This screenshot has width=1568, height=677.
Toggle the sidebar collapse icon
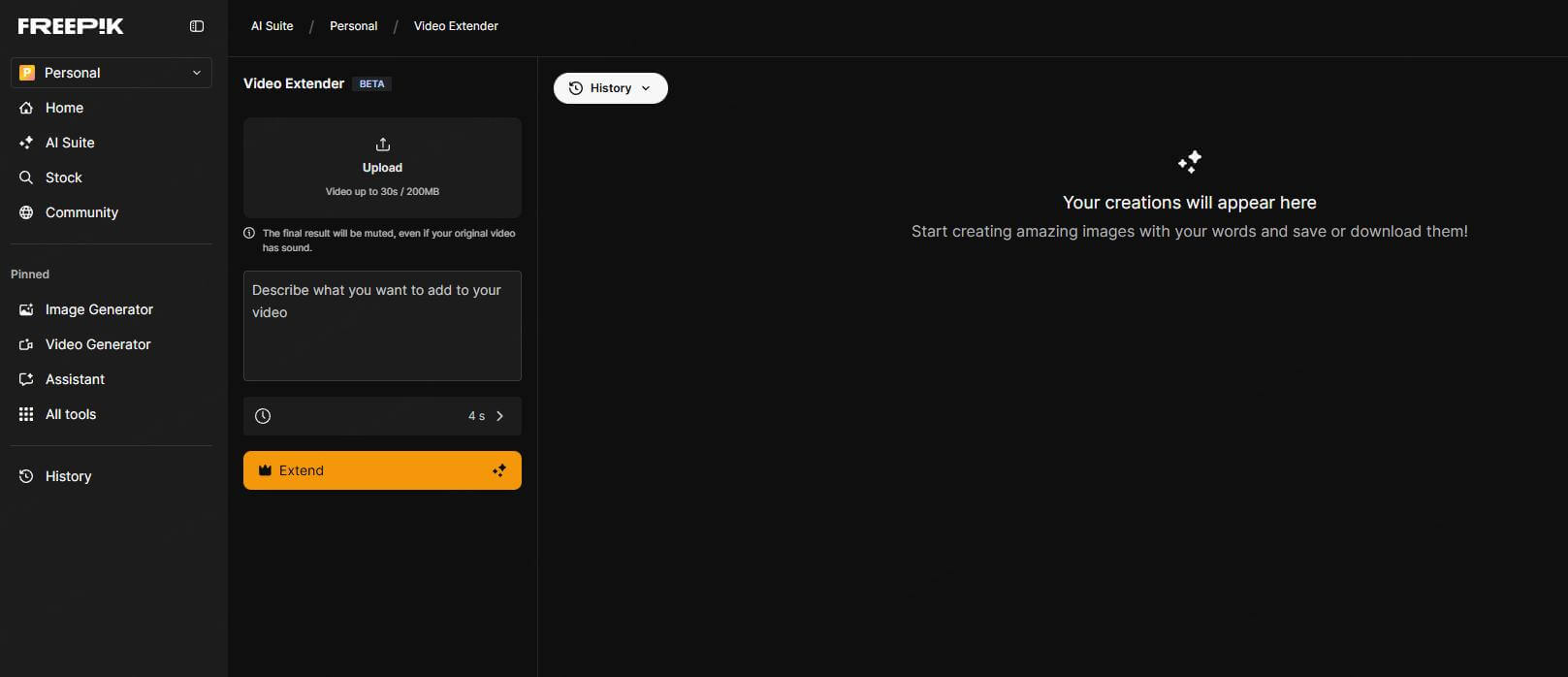197,26
